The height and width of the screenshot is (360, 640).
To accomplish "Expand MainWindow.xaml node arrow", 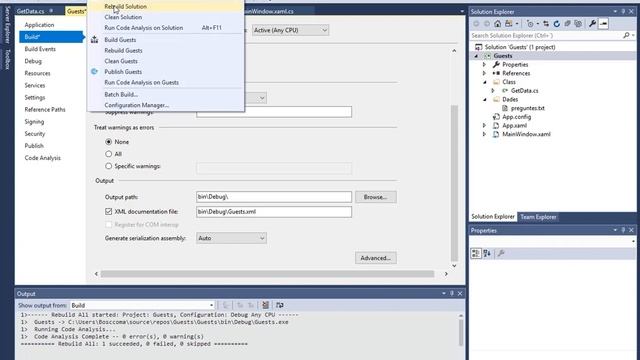I will click(x=484, y=134).
